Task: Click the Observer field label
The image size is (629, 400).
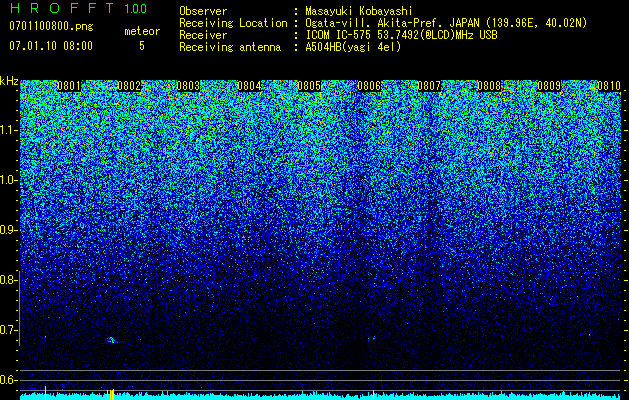Action: (203, 11)
